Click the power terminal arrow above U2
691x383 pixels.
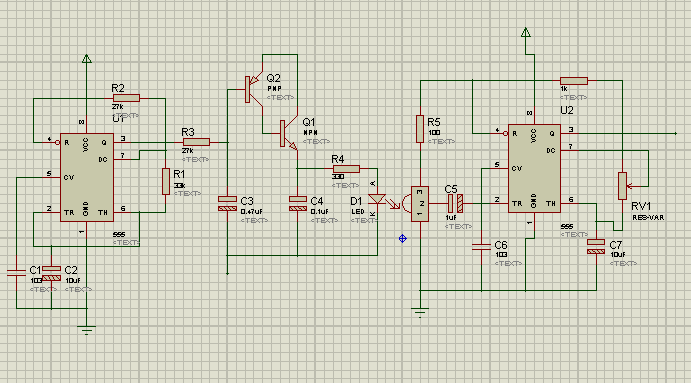525,32
